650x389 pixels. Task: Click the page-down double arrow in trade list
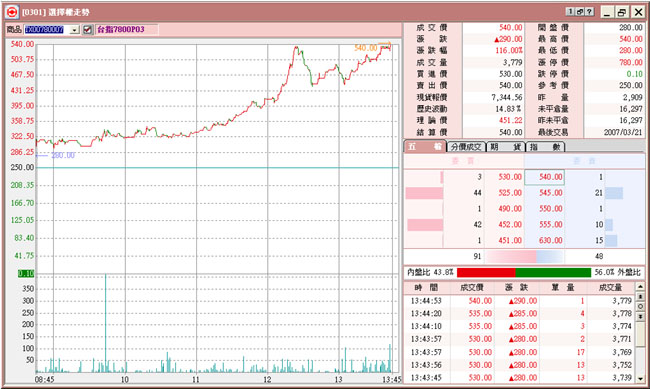[640, 316]
